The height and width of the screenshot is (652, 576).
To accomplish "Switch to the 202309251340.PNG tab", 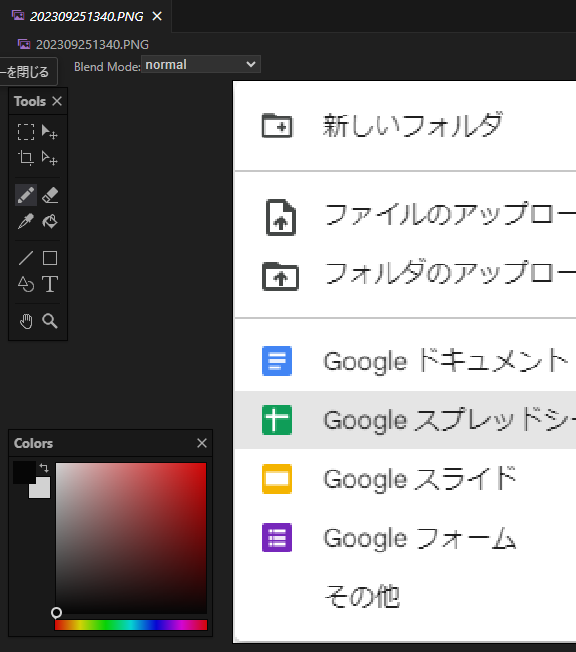I will 87,17.
